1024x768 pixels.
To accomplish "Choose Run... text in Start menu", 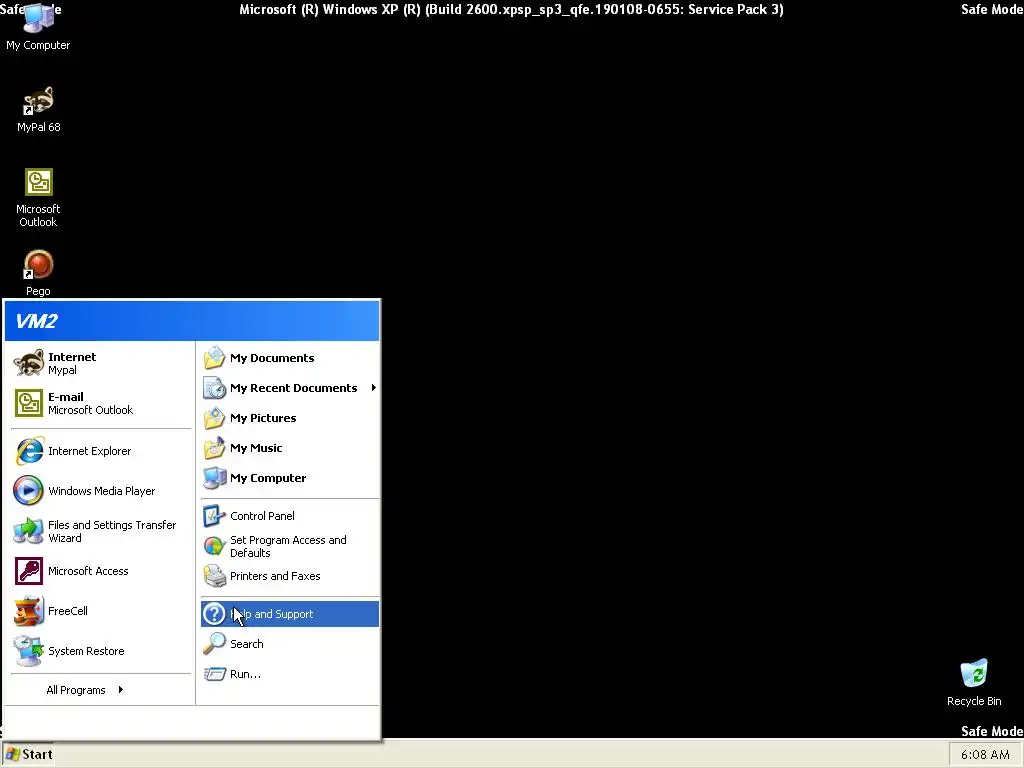I will point(246,674).
